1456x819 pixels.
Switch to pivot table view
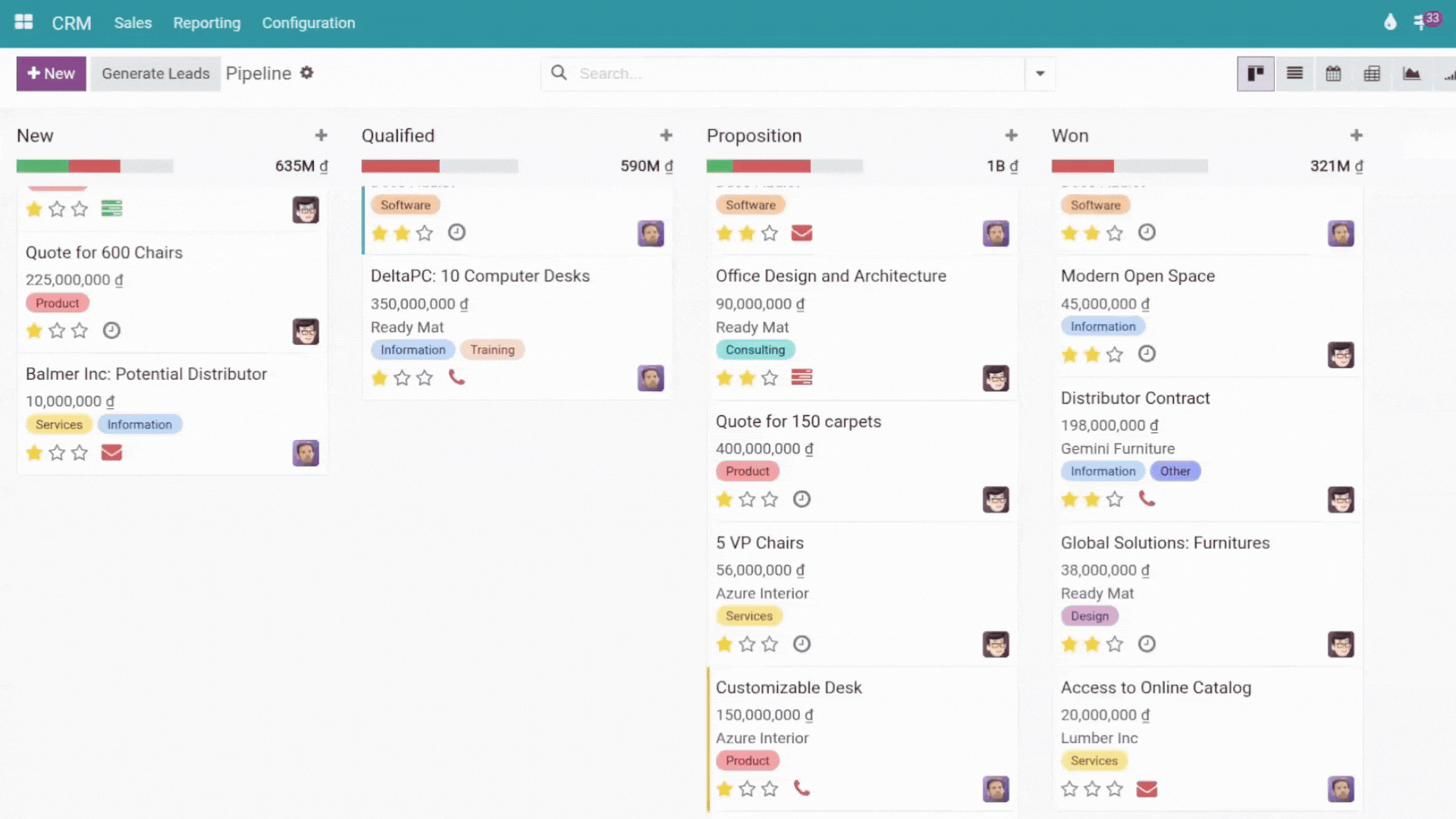click(1372, 74)
